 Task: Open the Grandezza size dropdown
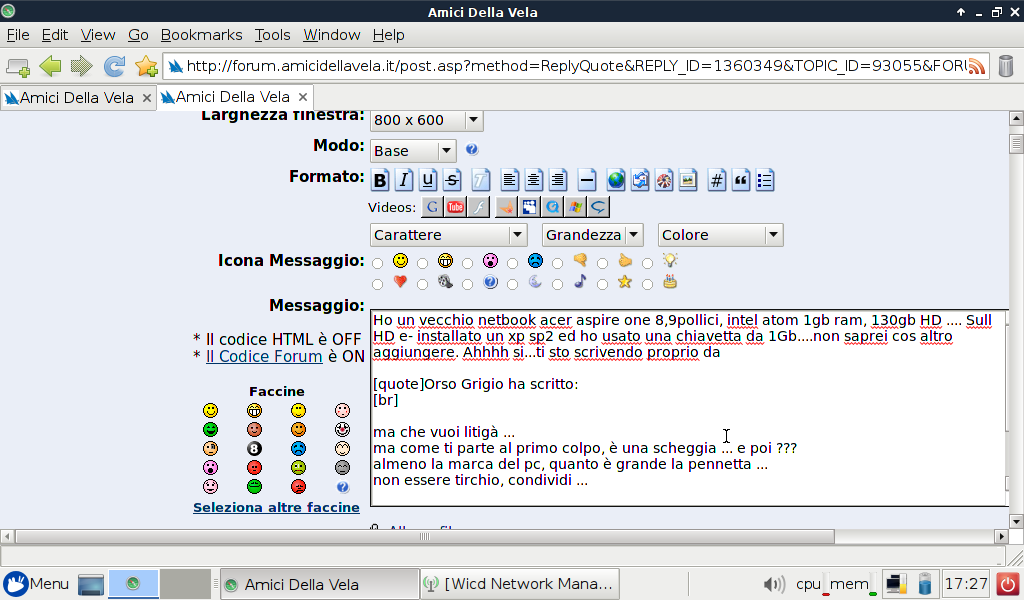click(592, 235)
